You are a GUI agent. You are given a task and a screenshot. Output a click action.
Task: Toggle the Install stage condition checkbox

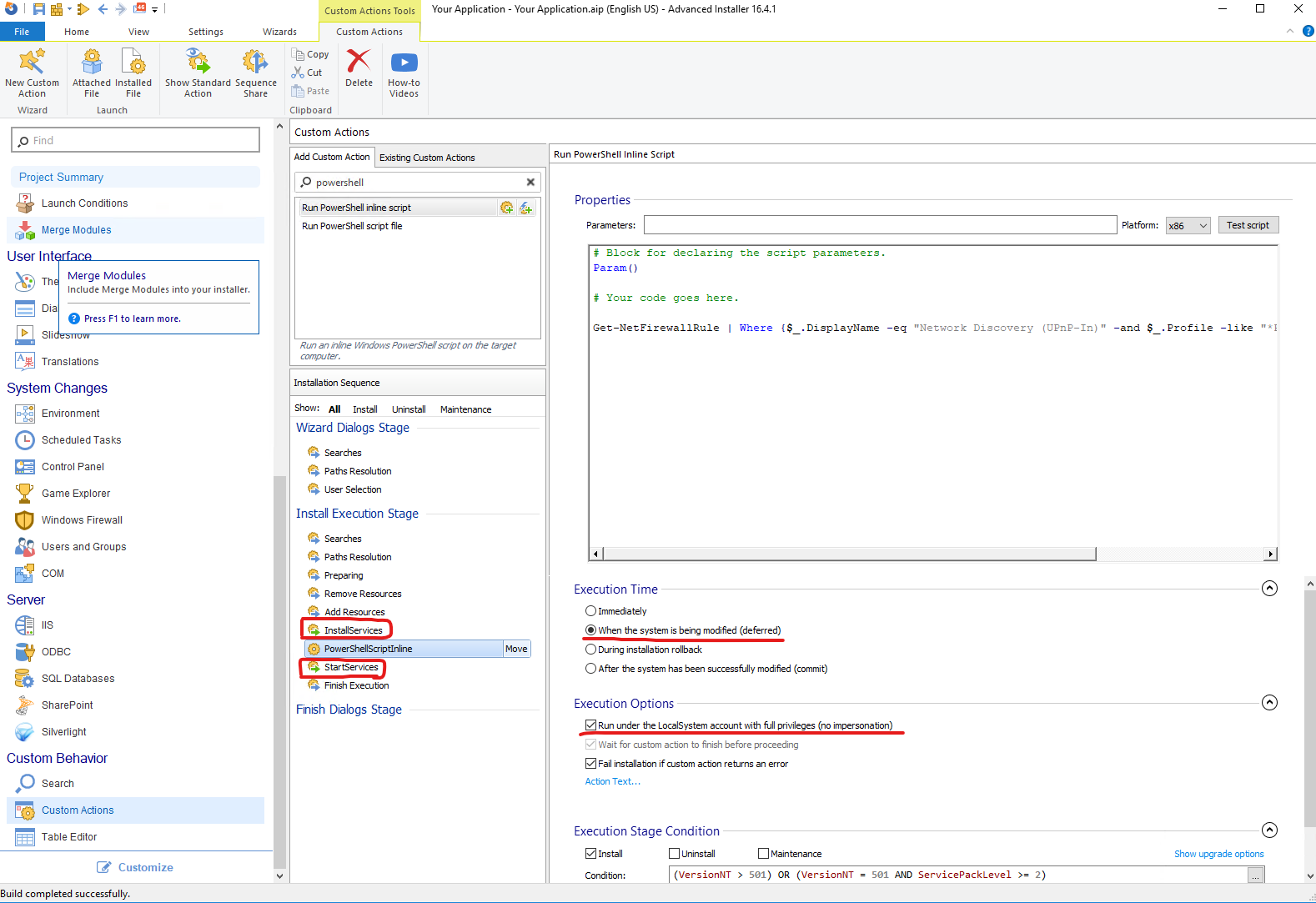click(x=590, y=854)
